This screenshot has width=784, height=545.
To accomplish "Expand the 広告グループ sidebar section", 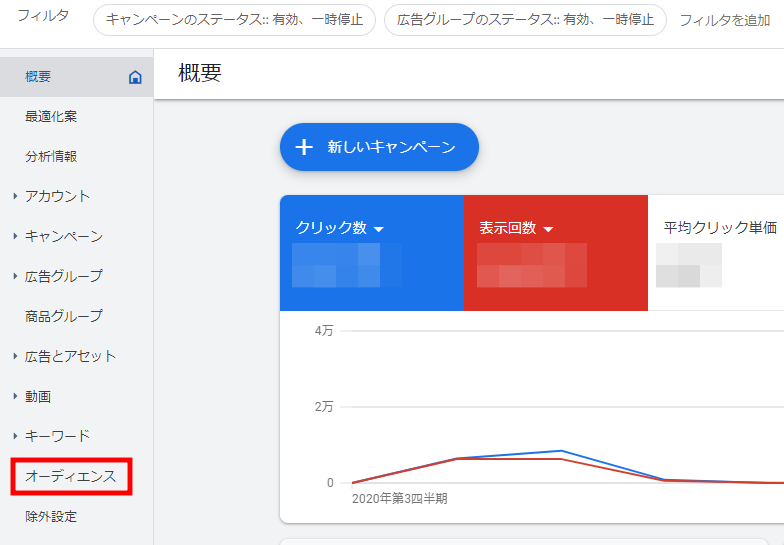I will point(15,276).
